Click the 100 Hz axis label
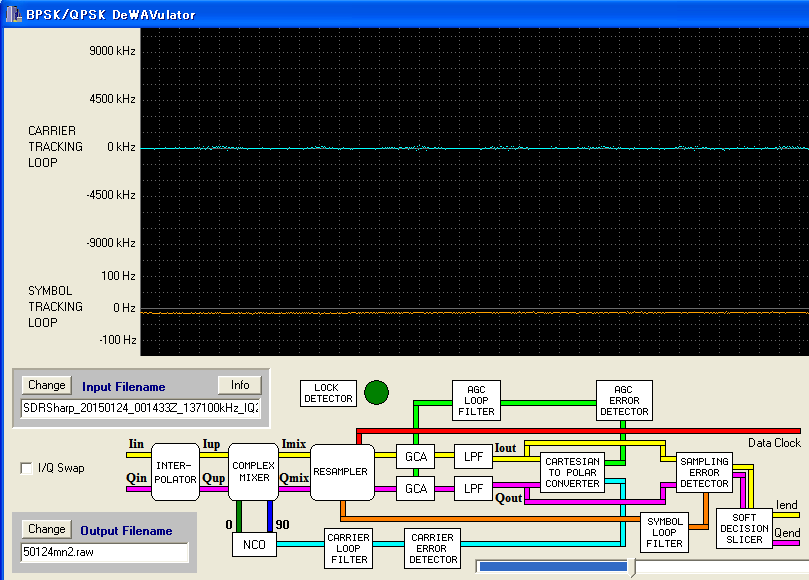 click(x=118, y=276)
